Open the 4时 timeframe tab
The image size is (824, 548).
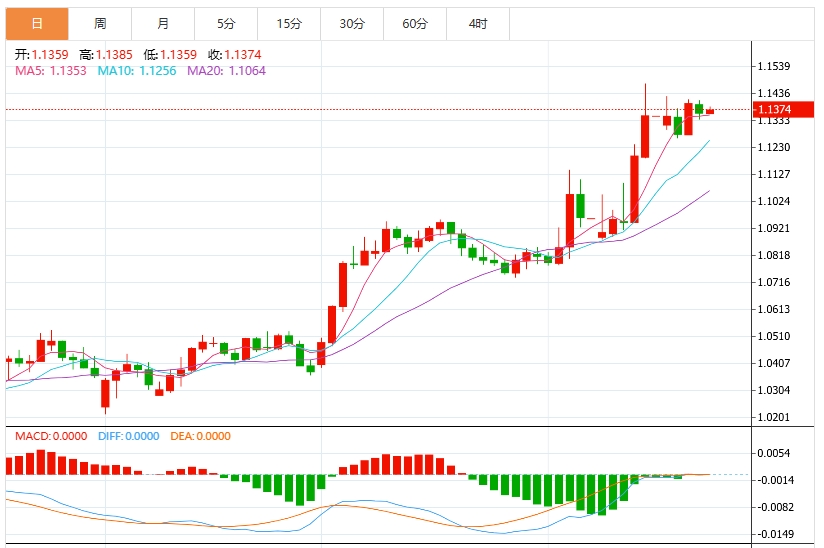(478, 24)
